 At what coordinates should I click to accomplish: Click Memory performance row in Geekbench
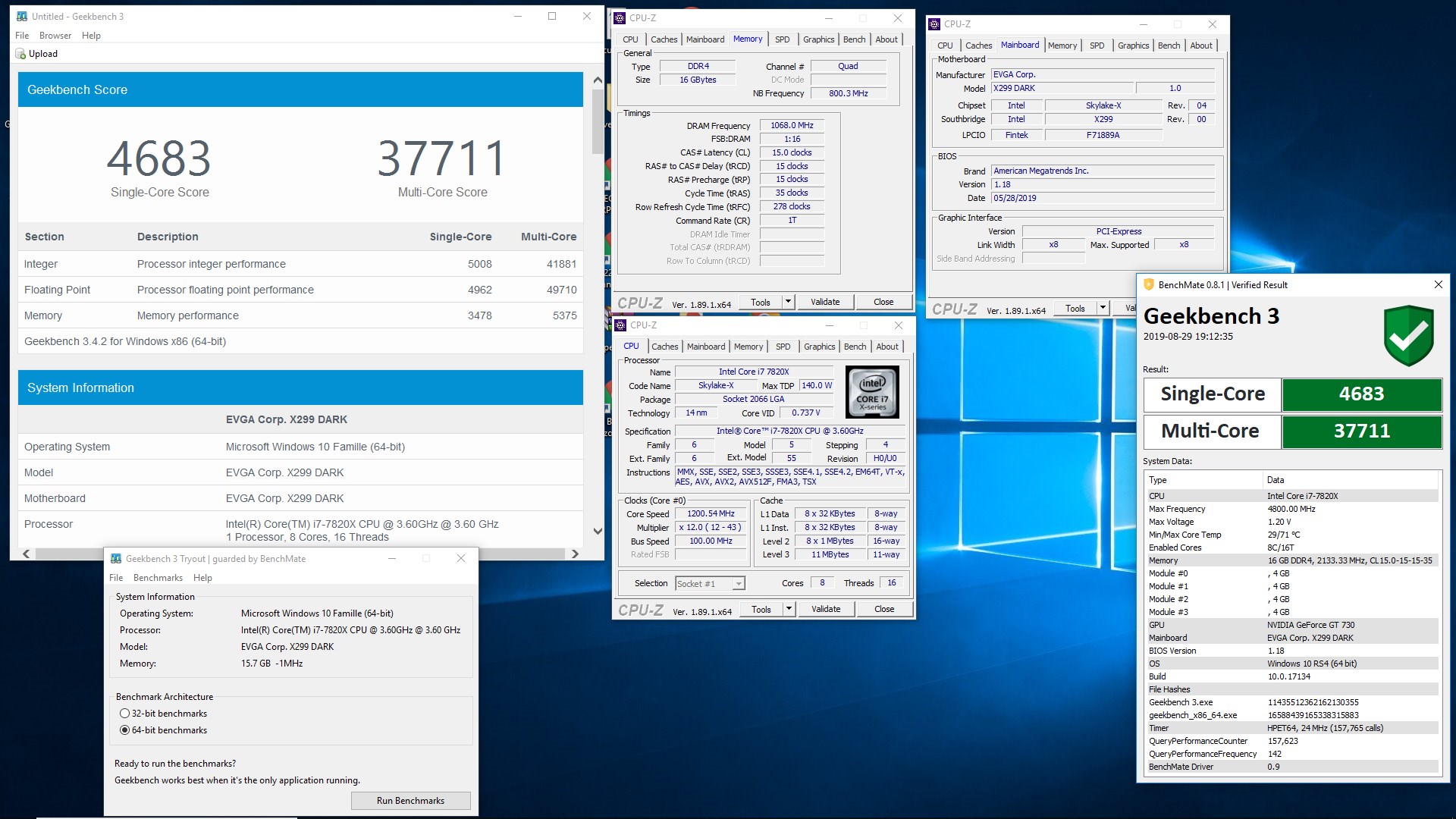[x=300, y=315]
